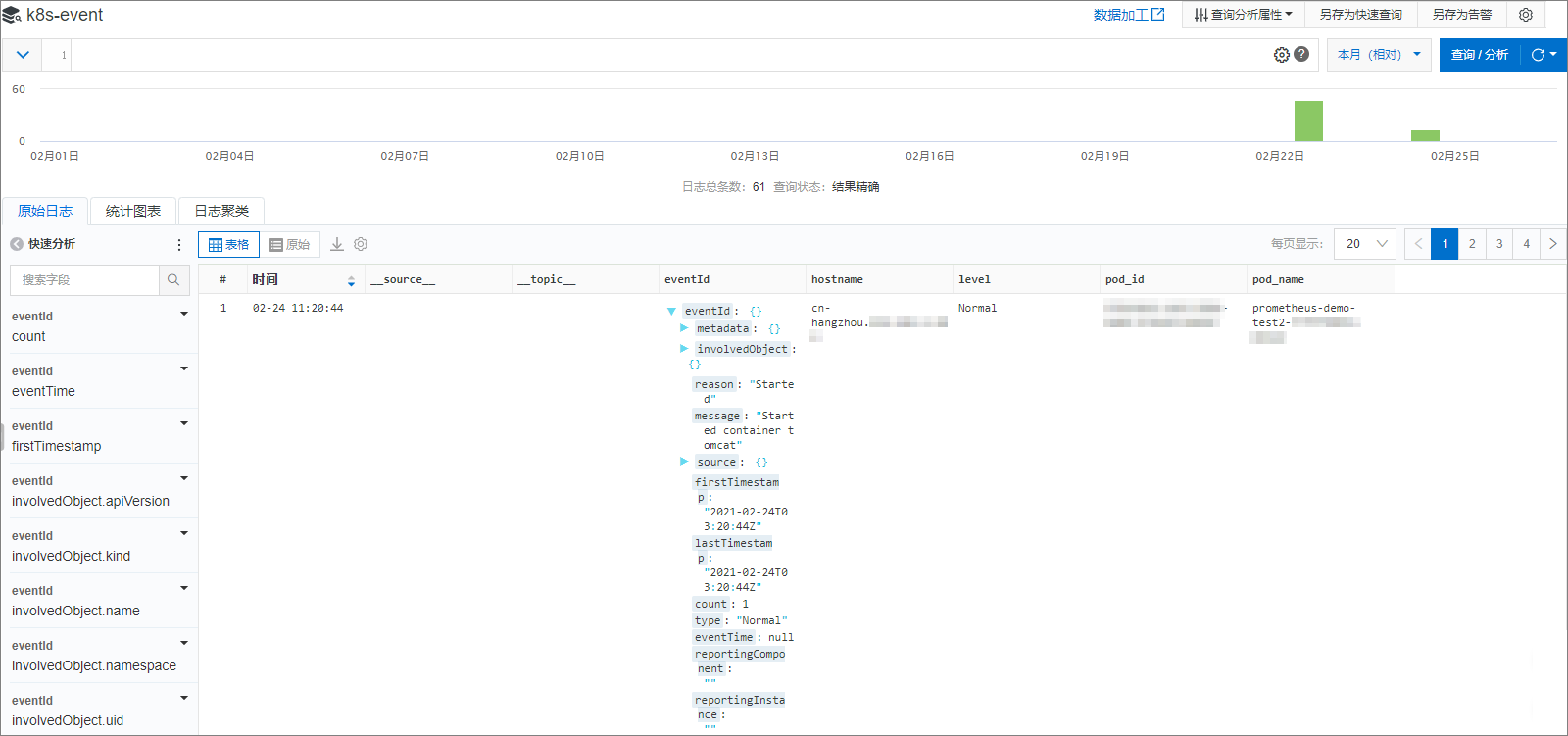Click save as quick query button
The height and width of the screenshot is (736, 1568).
(x=1360, y=15)
